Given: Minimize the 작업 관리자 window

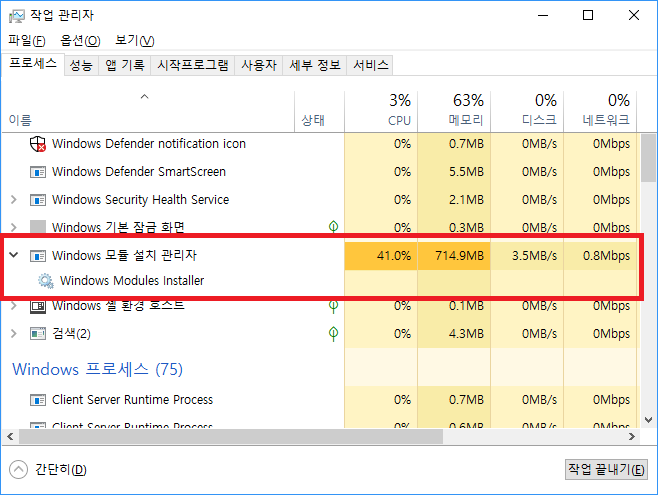Looking at the screenshot, I should coord(543,16).
